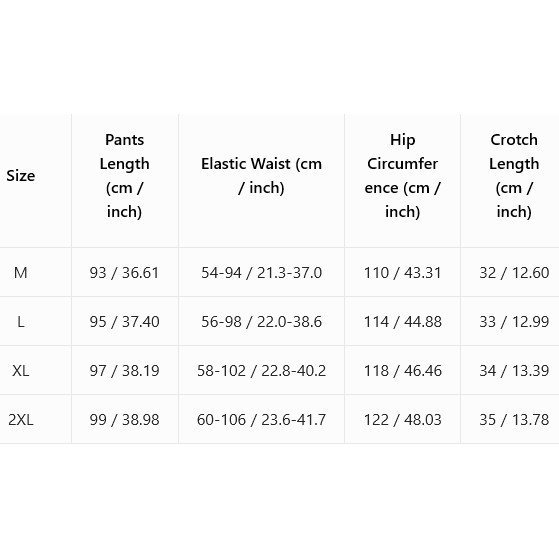The image size is (559, 559).
Task: Select the XL size row label
Action: pos(21,371)
